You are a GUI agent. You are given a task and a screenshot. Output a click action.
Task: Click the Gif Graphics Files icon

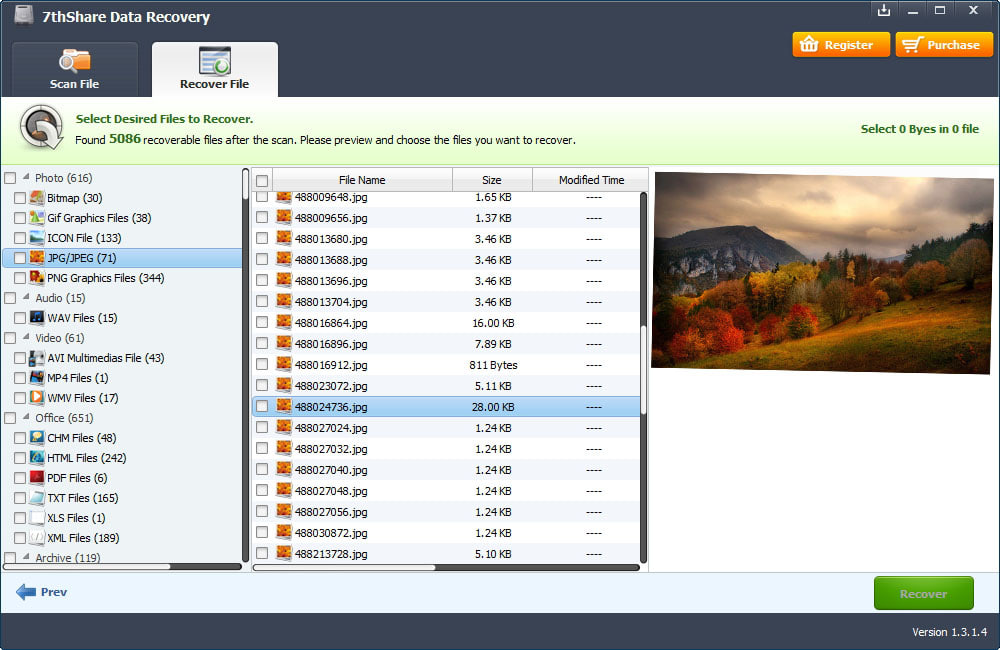(x=37, y=218)
